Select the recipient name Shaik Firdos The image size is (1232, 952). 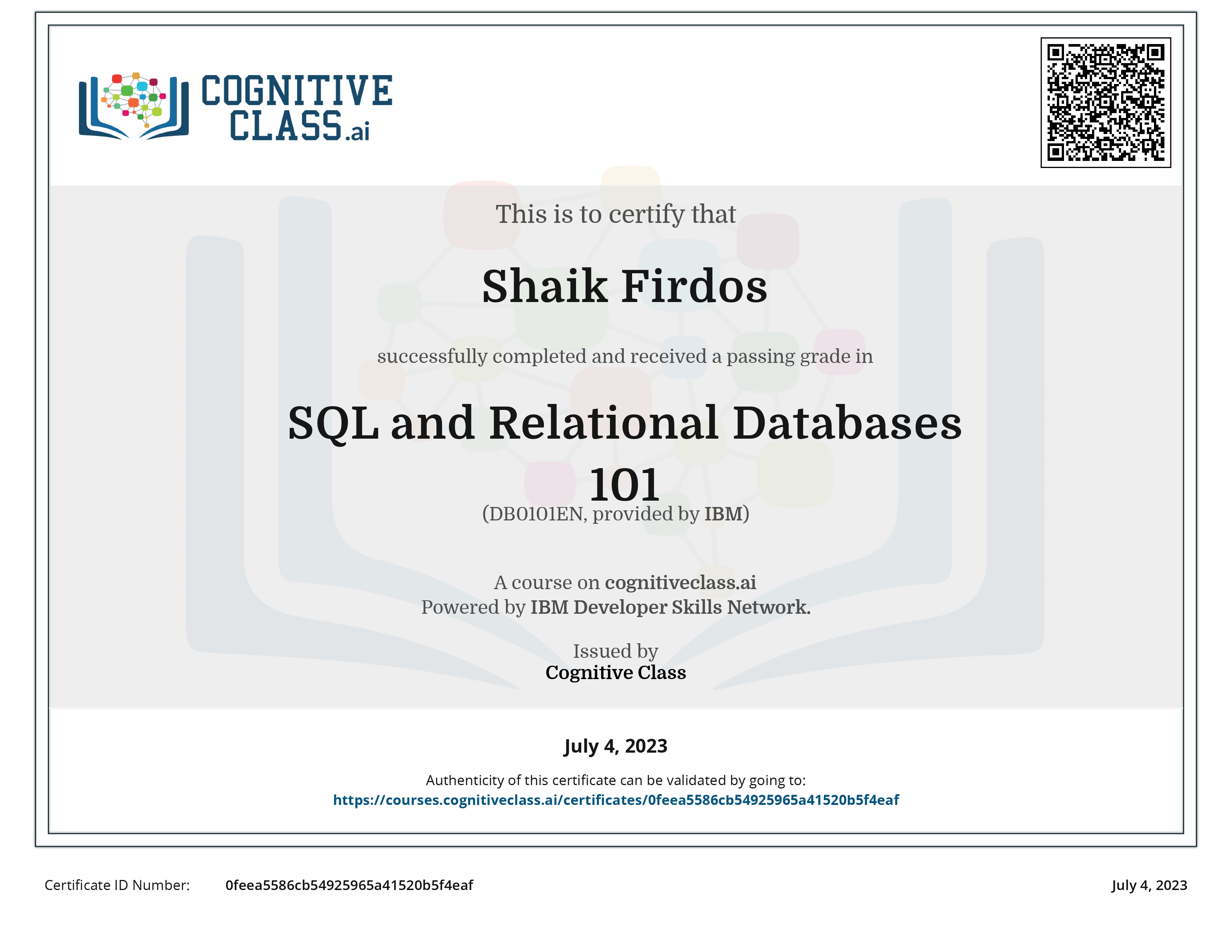click(x=625, y=286)
